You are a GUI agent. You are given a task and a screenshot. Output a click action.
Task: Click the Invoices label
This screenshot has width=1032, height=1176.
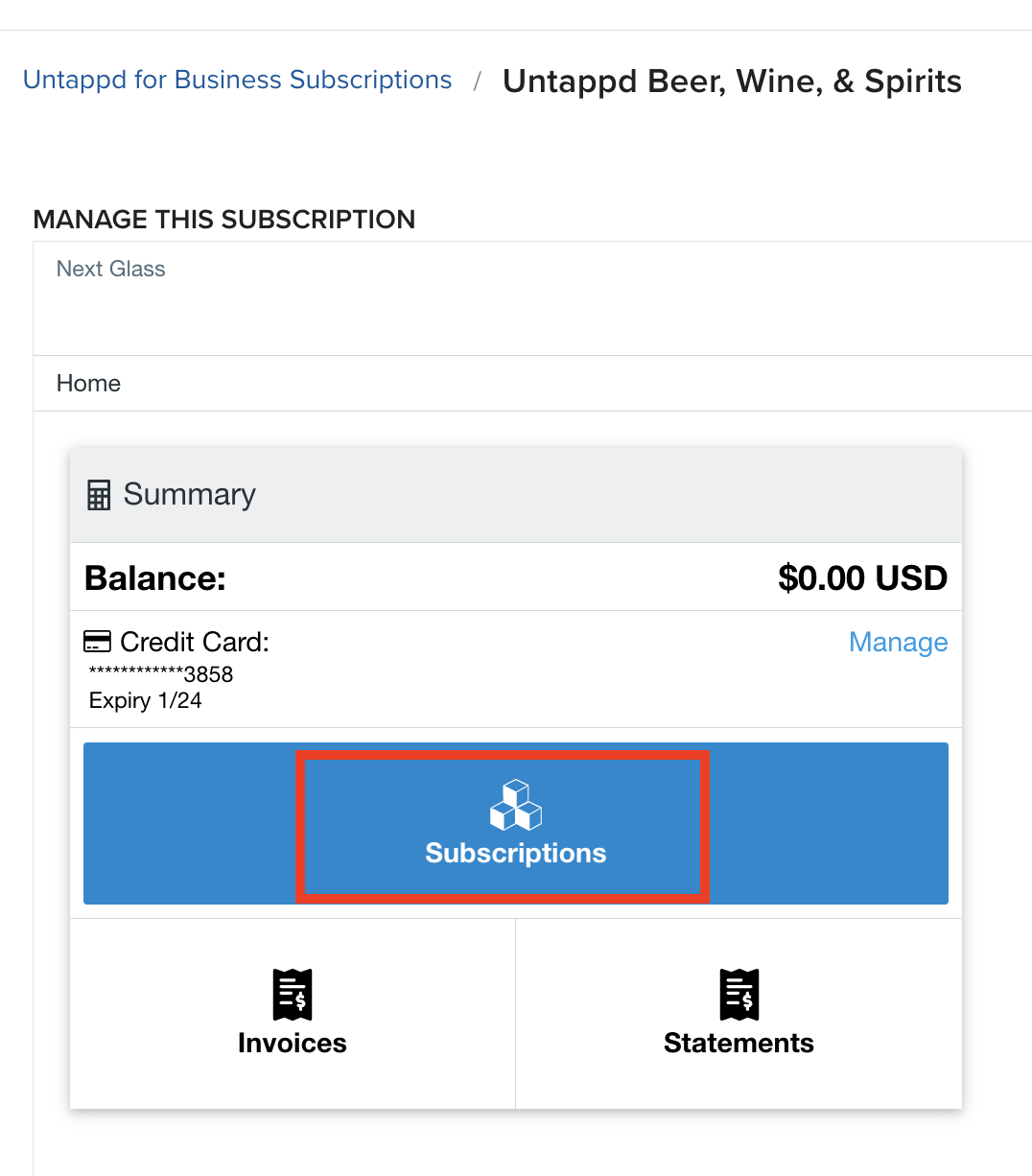coord(292,1043)
